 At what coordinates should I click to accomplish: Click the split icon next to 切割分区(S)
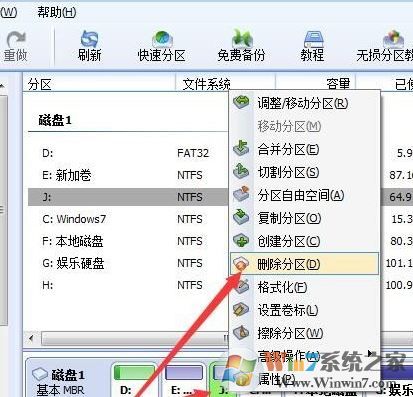click(241, 171)
